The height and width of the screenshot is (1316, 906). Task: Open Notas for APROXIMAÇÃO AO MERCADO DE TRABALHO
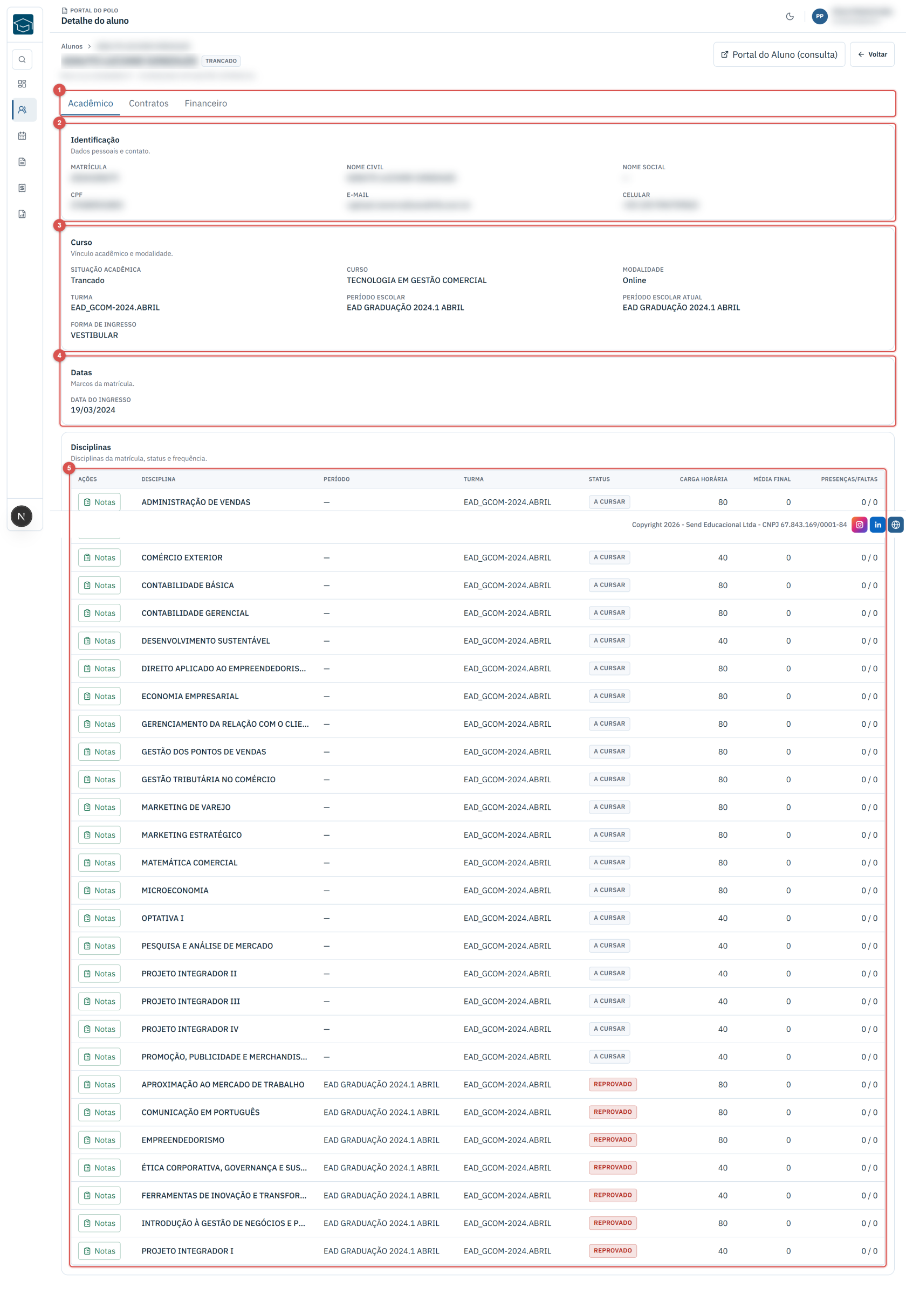(99, 1085)
